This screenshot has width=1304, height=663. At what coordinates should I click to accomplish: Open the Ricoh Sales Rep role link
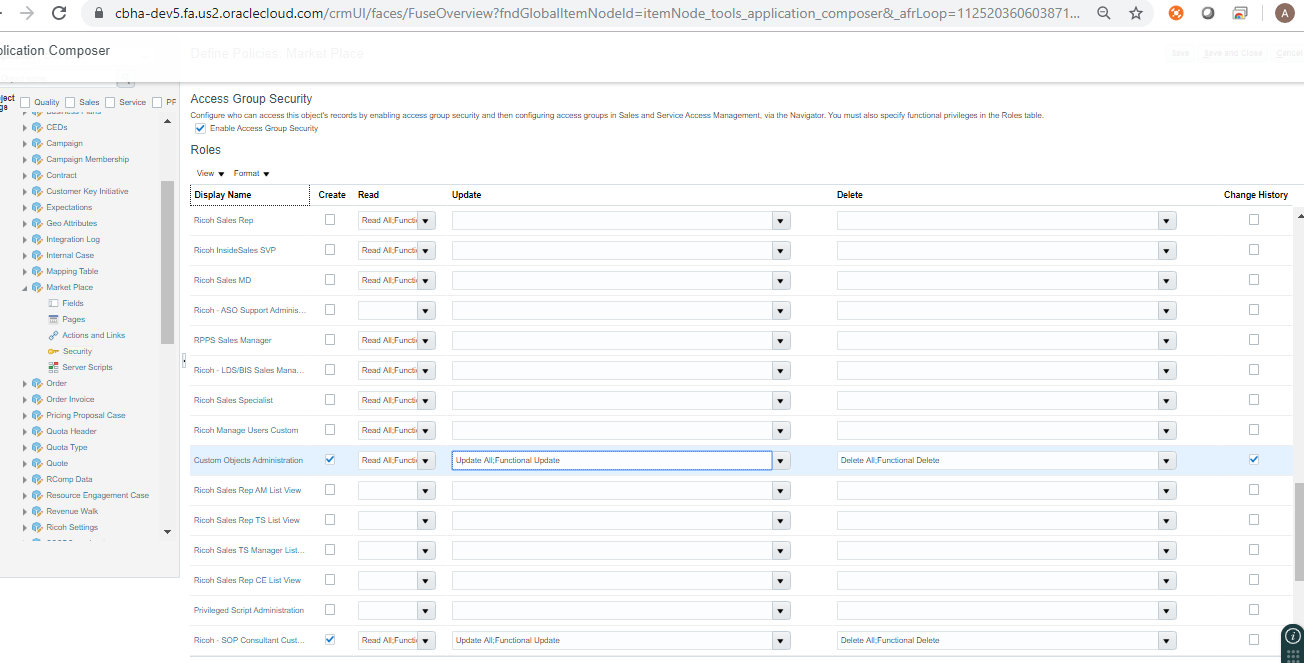click(x=223, y=220)
